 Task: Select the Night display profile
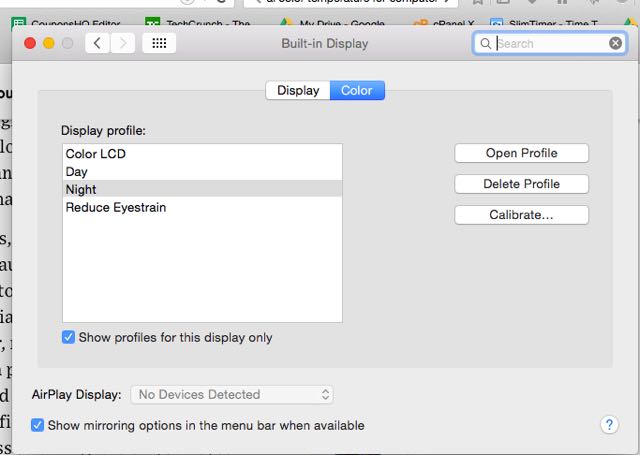point(202,189)
